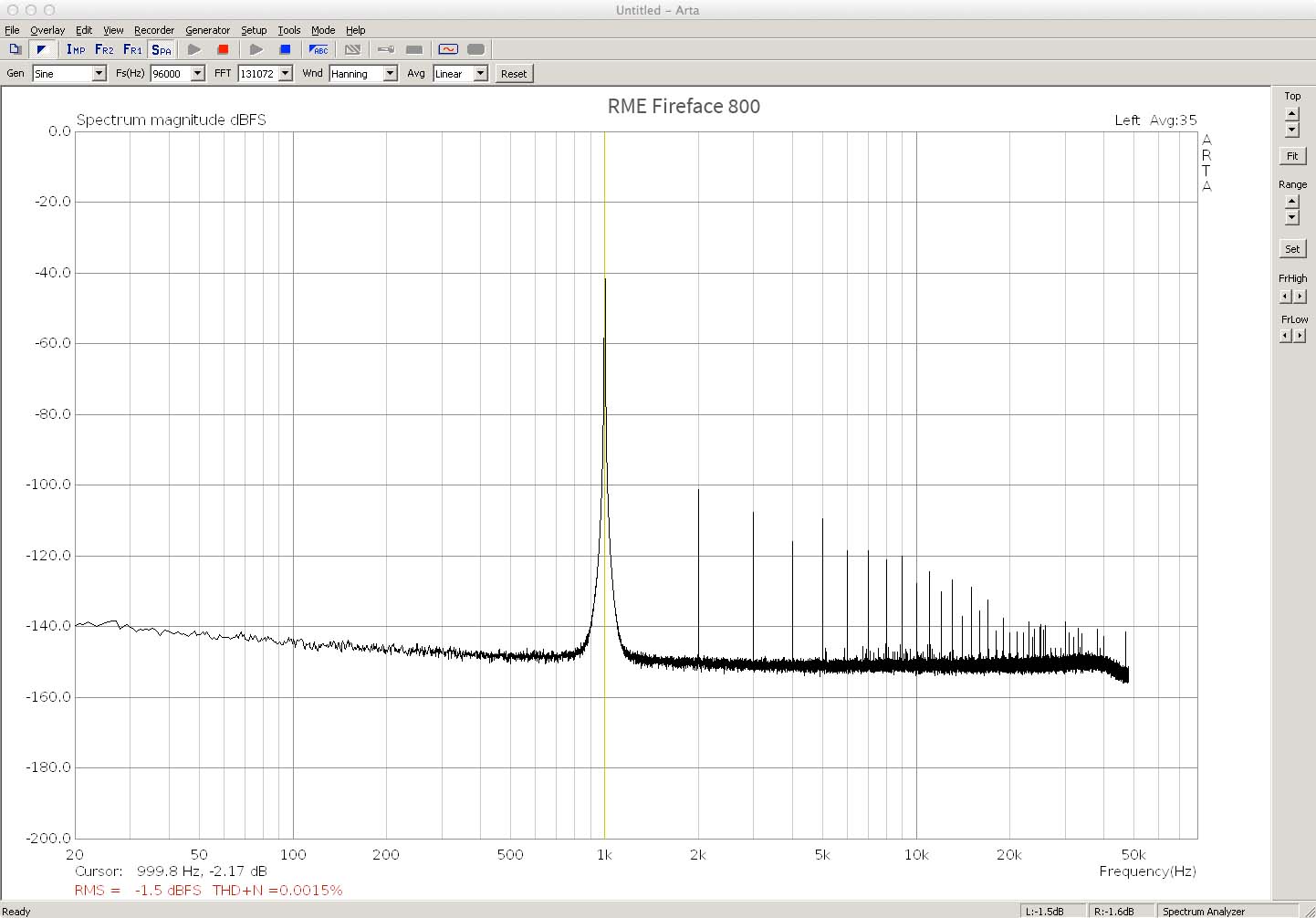Raise graph Top with up arrow
The height and width of the screenshot is (918, 1316).
(x=1291, y=114)
